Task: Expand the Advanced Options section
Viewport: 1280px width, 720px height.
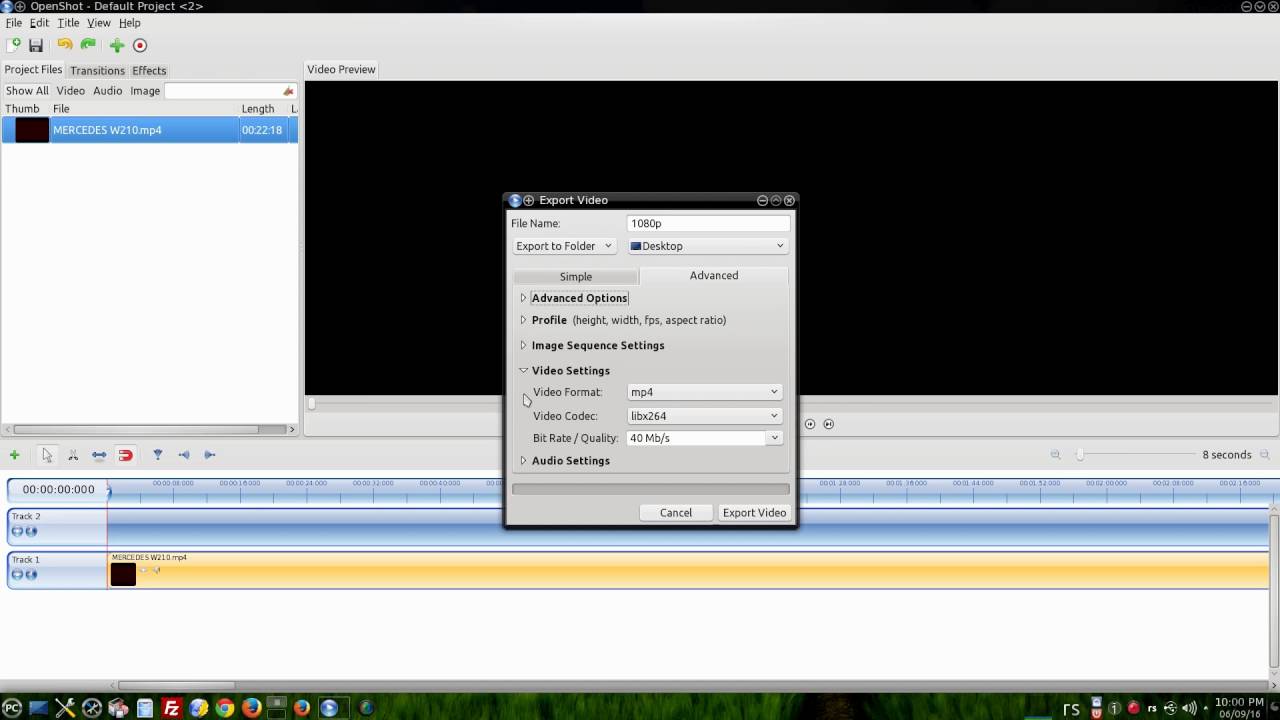Action: click(523, 298)
